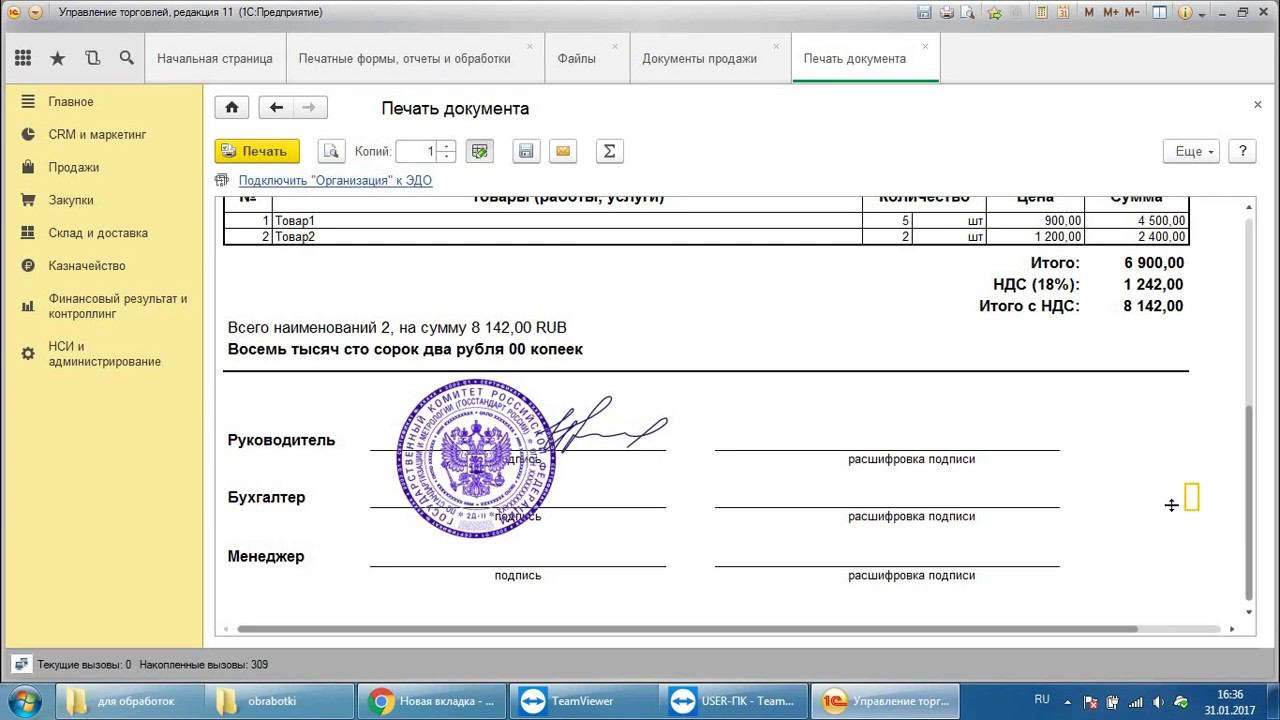Open the "для обработок" folder in taskbar
Viewport: 1280px width, 720px height.
tap(128, 701)
